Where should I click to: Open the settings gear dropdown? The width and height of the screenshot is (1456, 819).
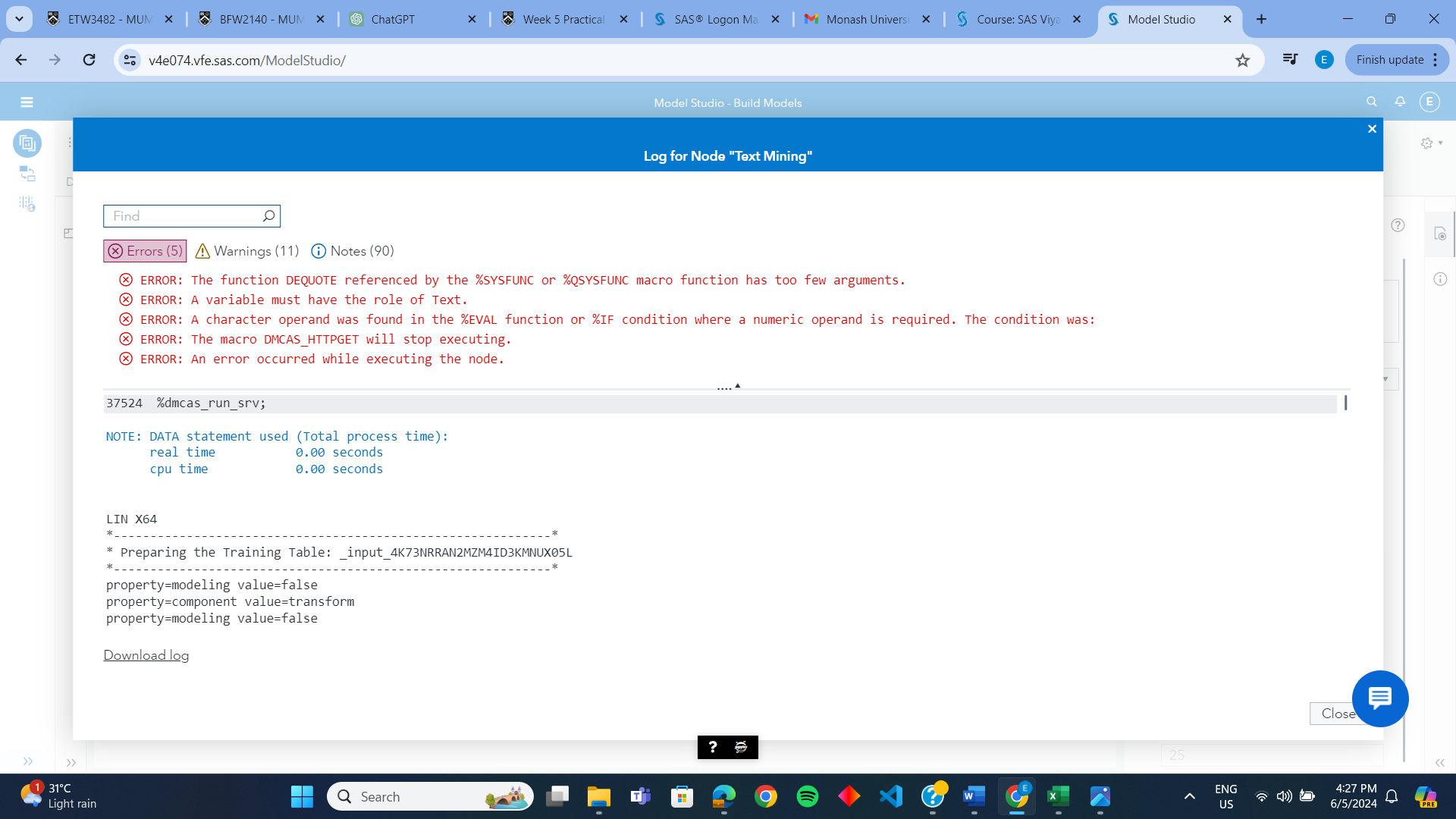click(x=1427, y=143)
